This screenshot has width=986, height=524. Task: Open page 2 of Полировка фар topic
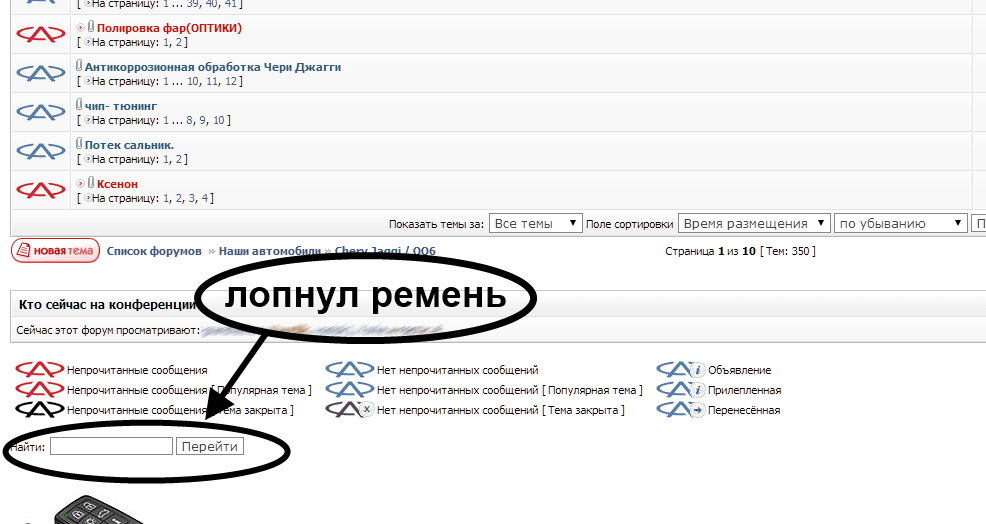(x=179, y=43)
